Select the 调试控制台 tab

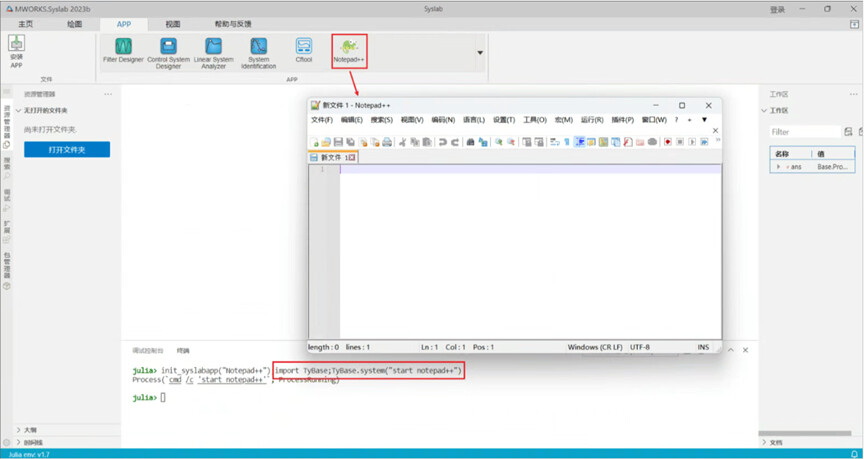click(x=148, y=350)
